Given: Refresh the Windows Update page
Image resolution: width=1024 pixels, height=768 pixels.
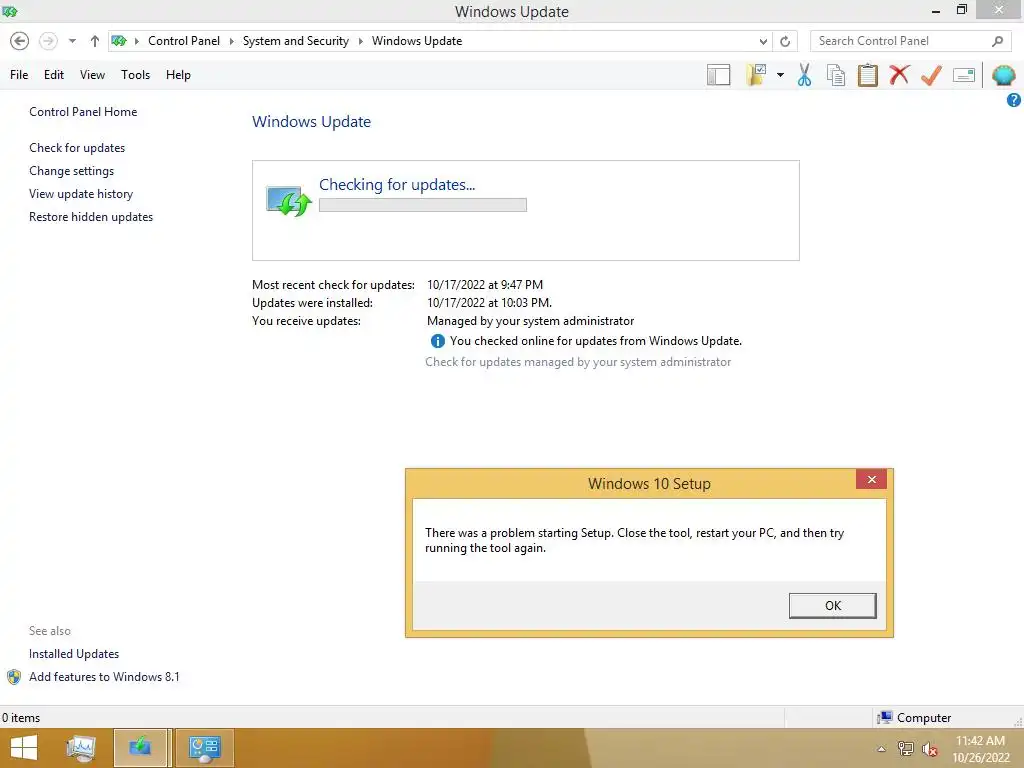Looking at the screenshot, I should pyautogui.click(x=785, y=41).
